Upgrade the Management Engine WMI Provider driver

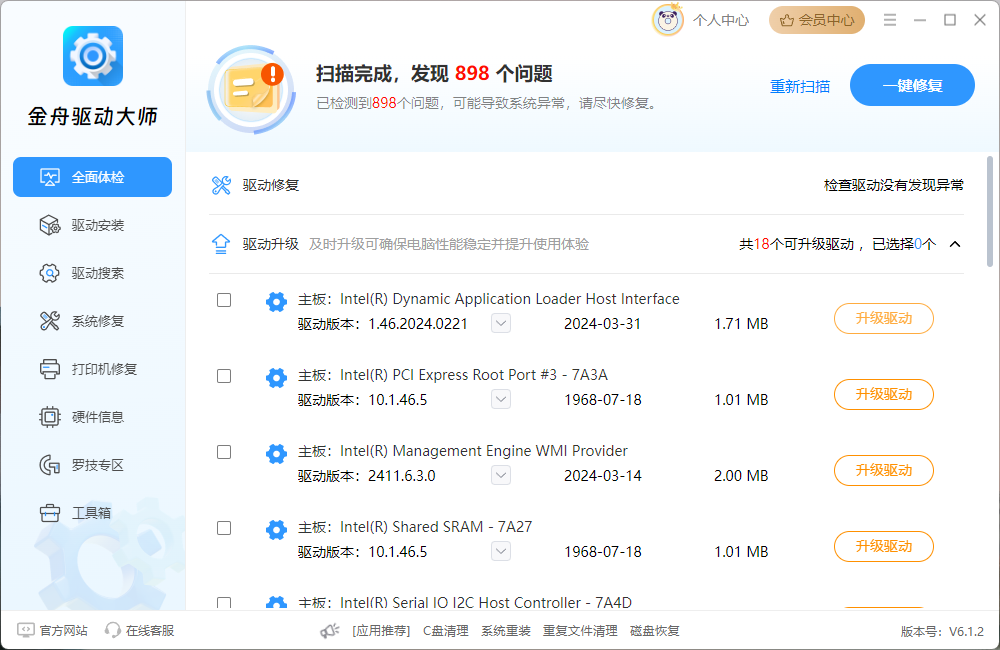pyautogui.click(x=884, y=470)
